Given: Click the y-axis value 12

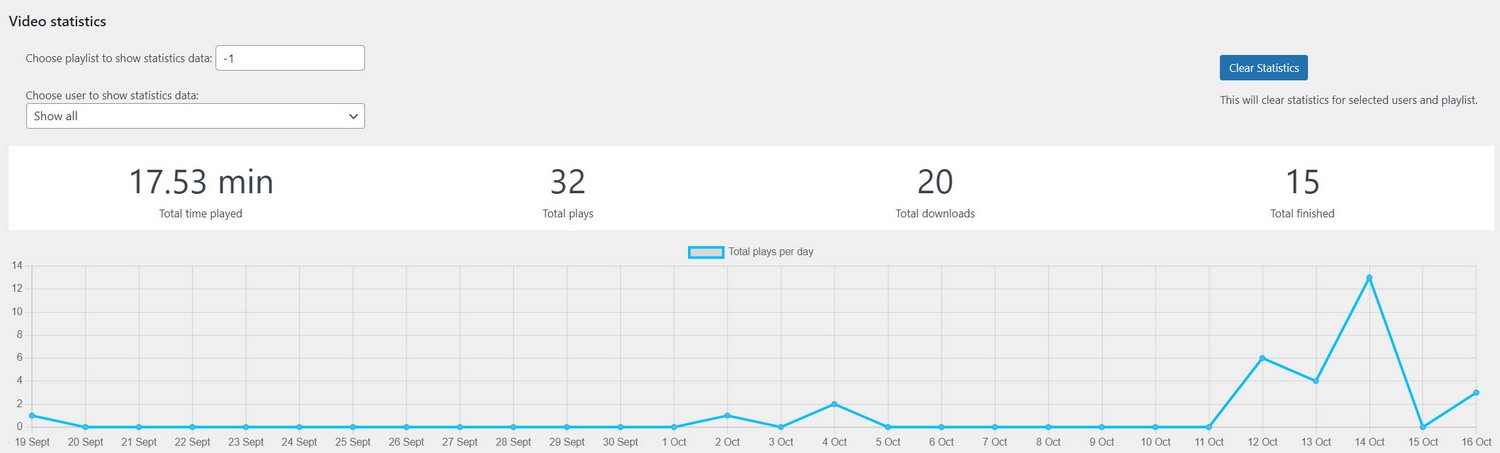Looking at the screenshot, I should [17, 288].
